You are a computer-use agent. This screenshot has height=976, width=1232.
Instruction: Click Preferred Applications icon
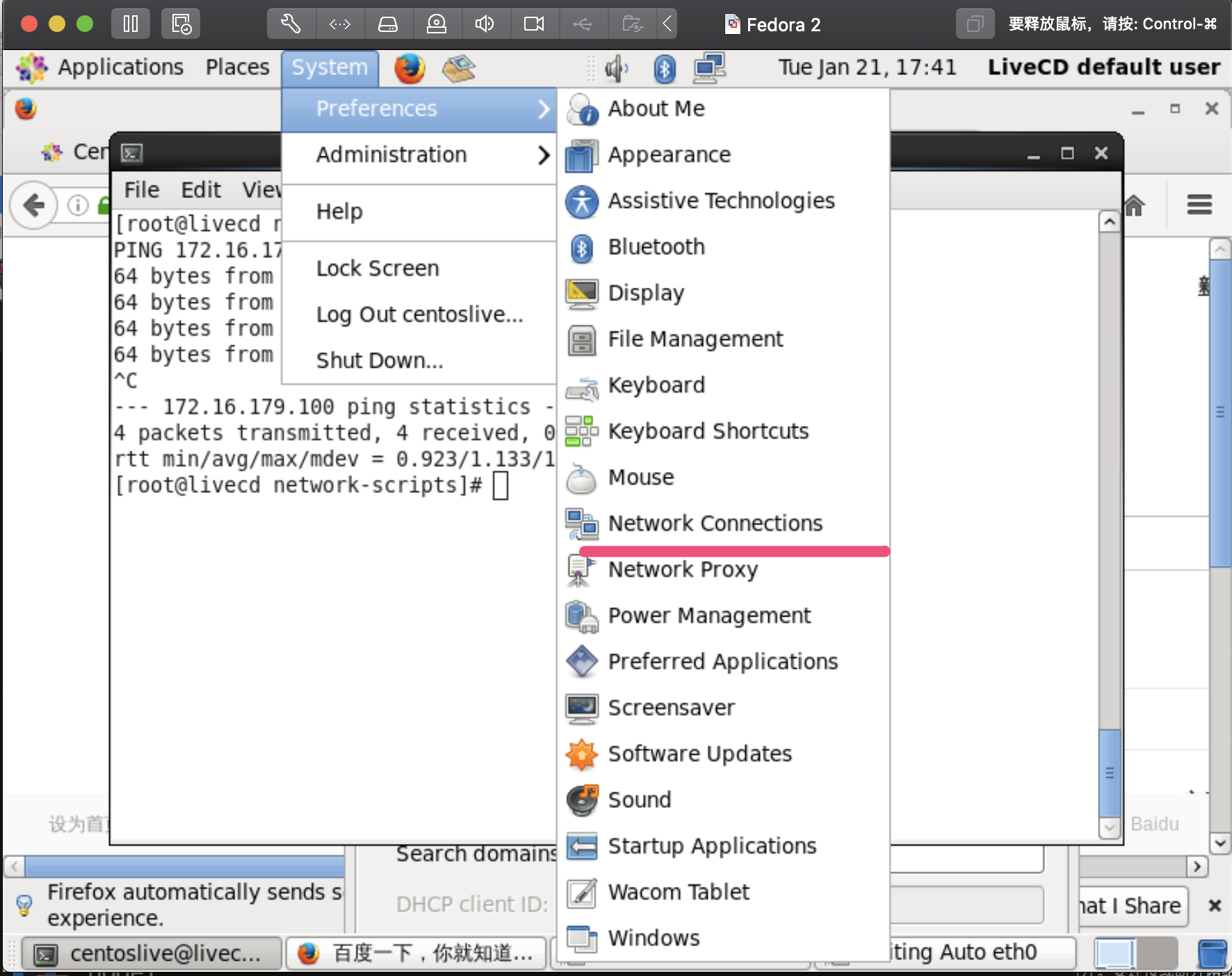(582, 662)
